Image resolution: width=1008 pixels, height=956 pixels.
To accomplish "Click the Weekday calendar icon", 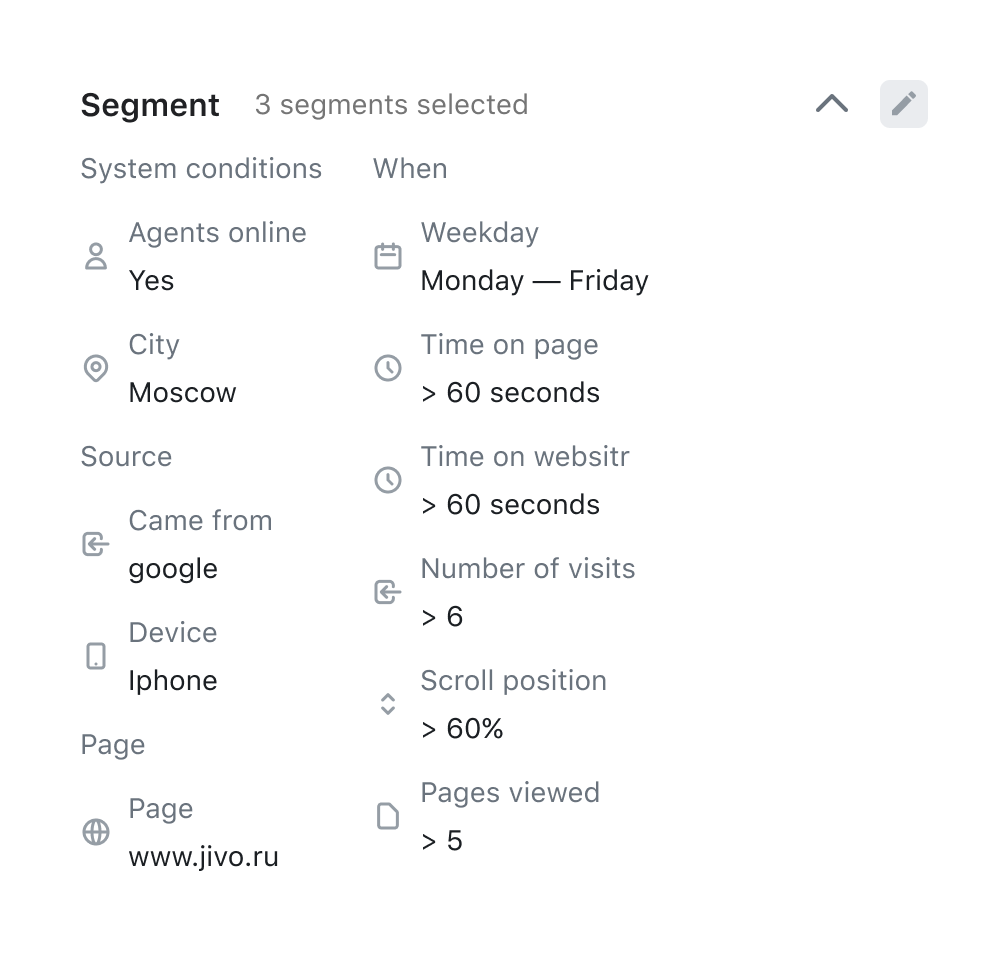I will coord(388,257).
